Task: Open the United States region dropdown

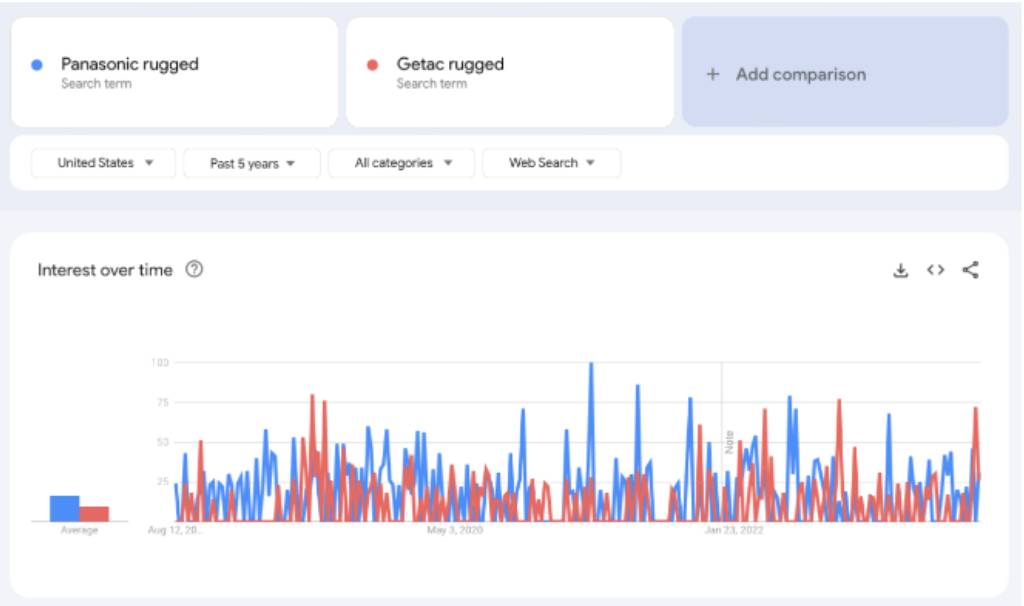Action: pyautogui.click(x=103, y=163)
